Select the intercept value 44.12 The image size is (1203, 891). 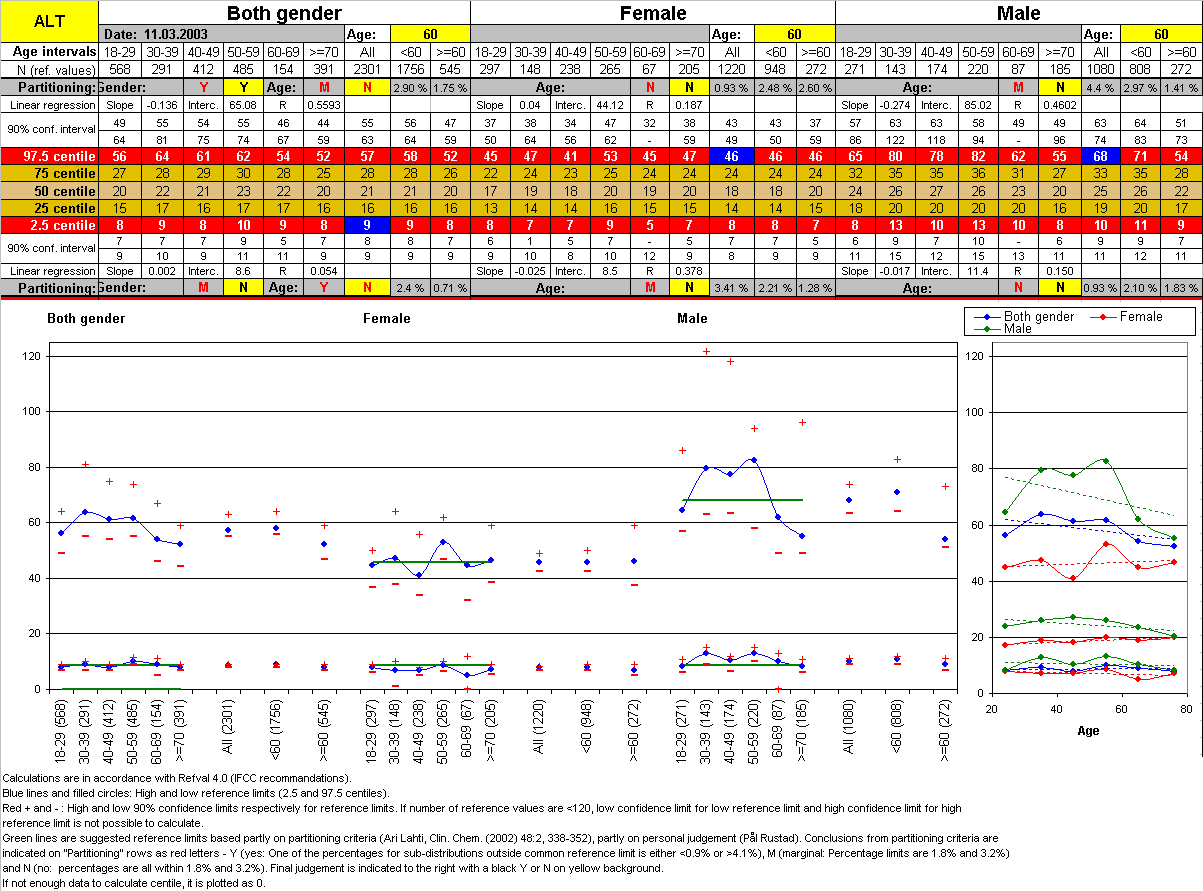(607, 105)
